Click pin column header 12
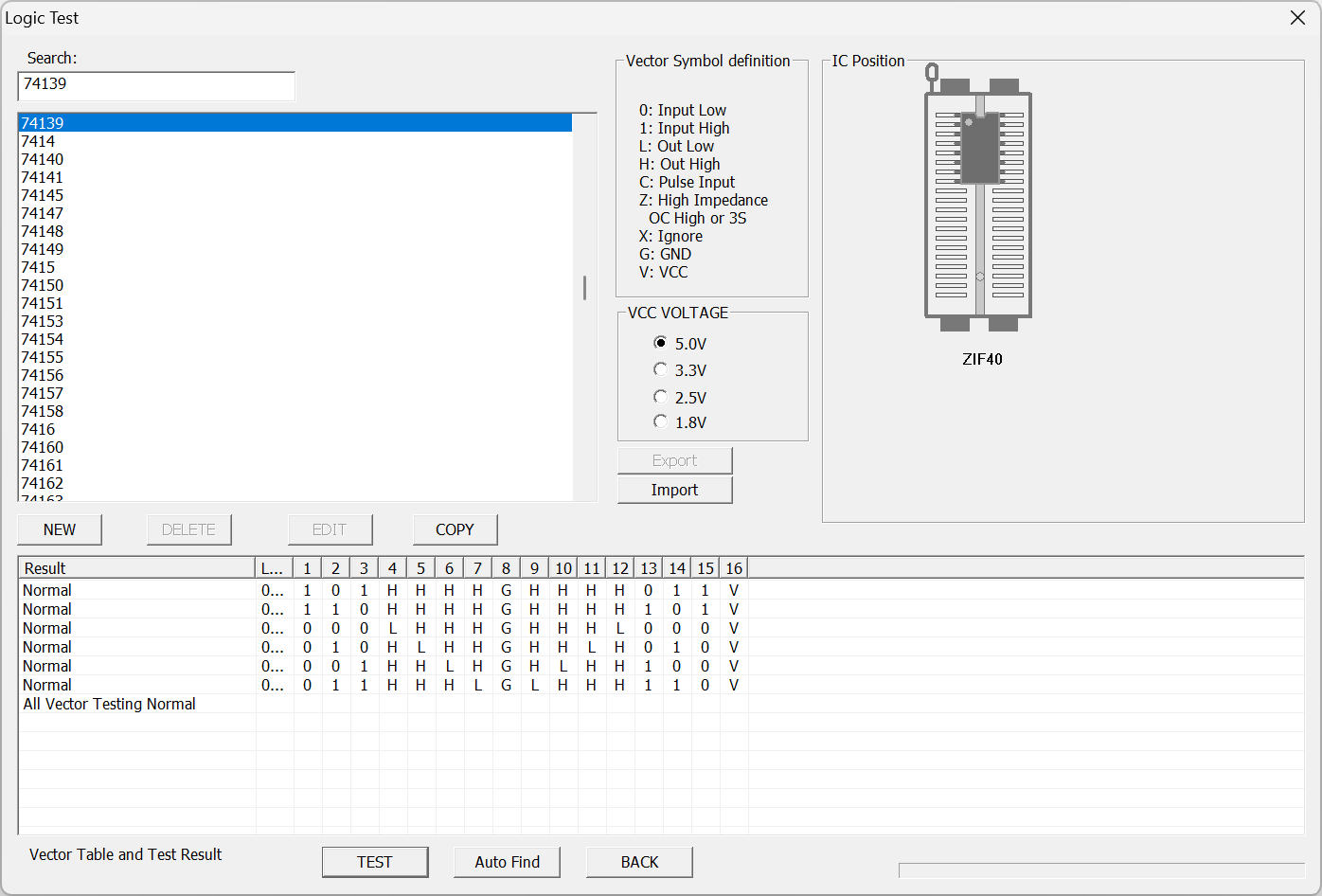Viewport: 1322px width, 896px height. click(x=620, y=568)
